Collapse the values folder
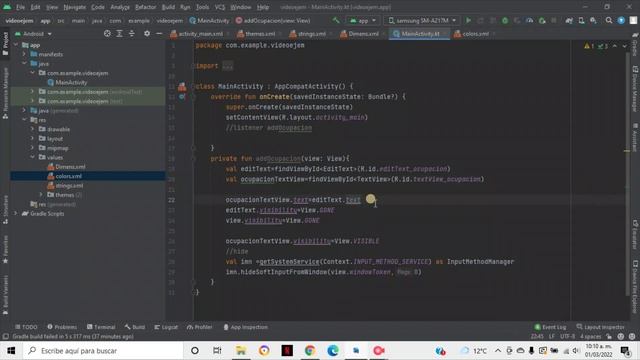Viewport: 640px width, 360px height. [x=33, y=157]
